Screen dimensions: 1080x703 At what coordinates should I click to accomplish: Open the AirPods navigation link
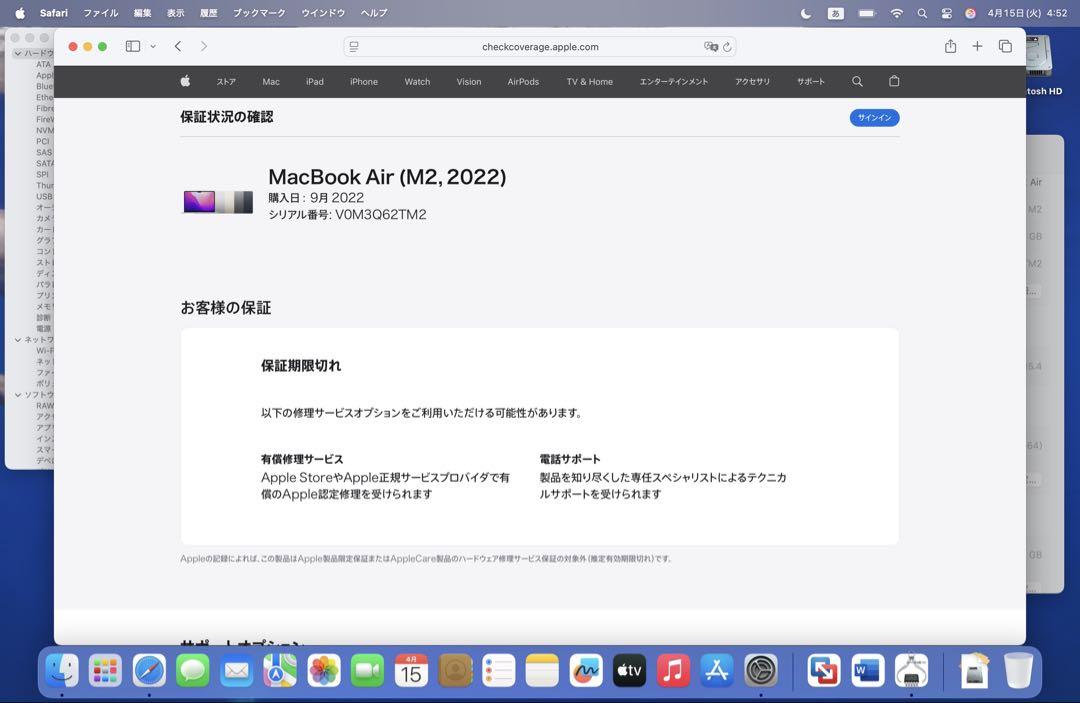point(523,81)
